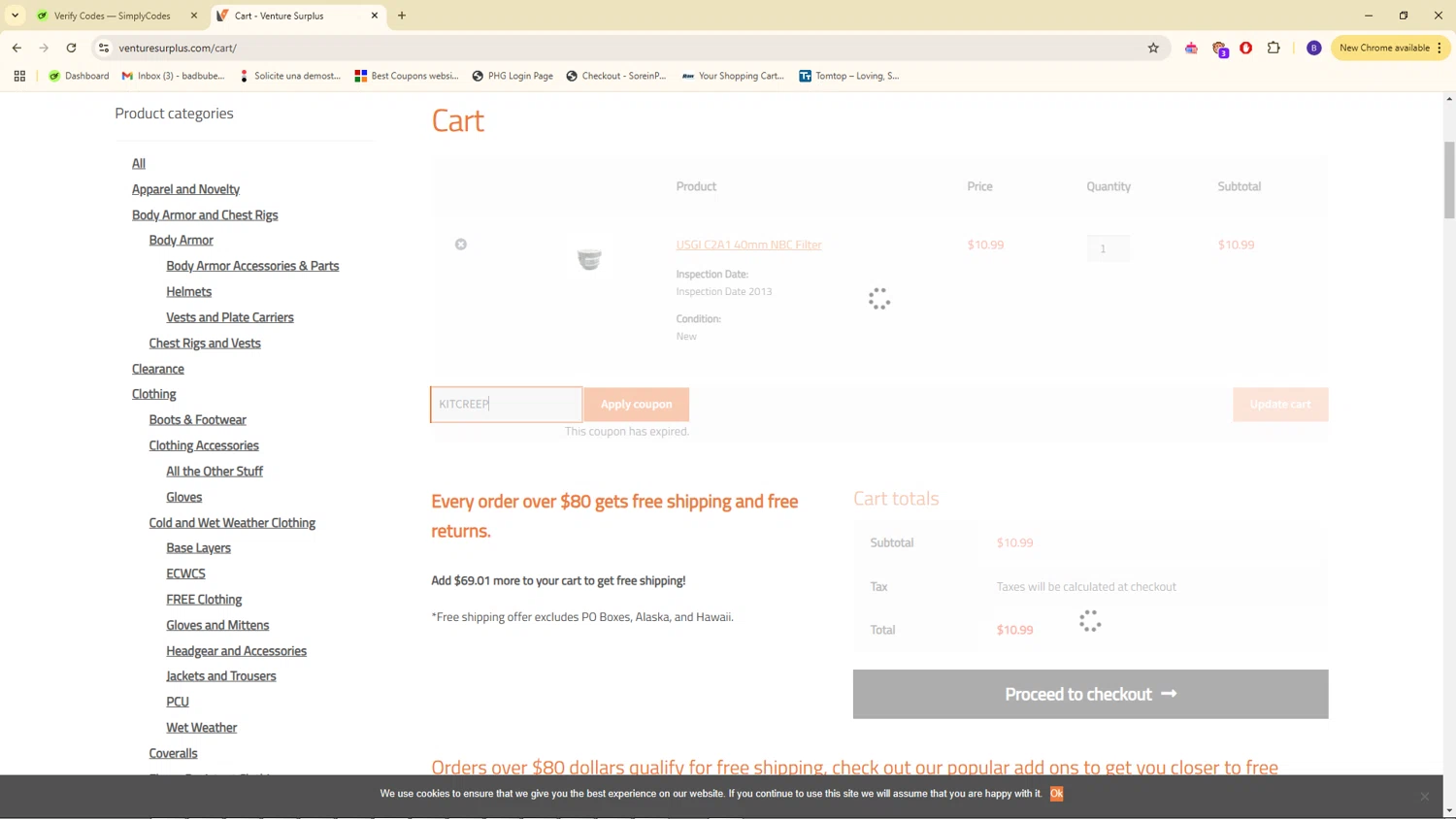Close the Cart - Venture Surplus tab
Viewport: 1456px width, 819px height.
(x=375, y=16)
